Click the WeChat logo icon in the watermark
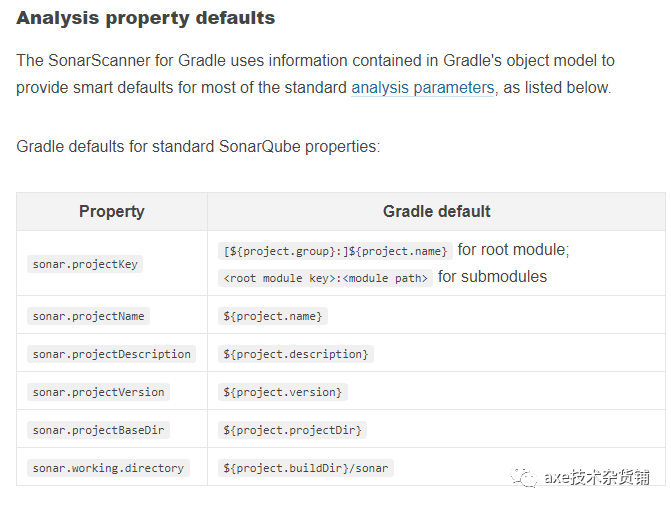671x507 pixels. pyautogui.click(x=525, y=477)
